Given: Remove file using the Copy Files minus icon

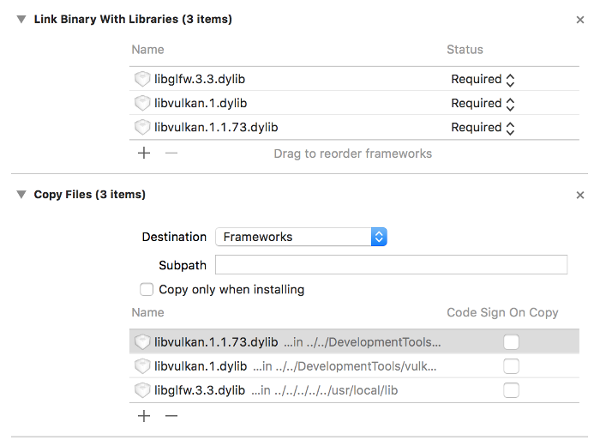Looking at the screenshot, I should click(170, 415).
